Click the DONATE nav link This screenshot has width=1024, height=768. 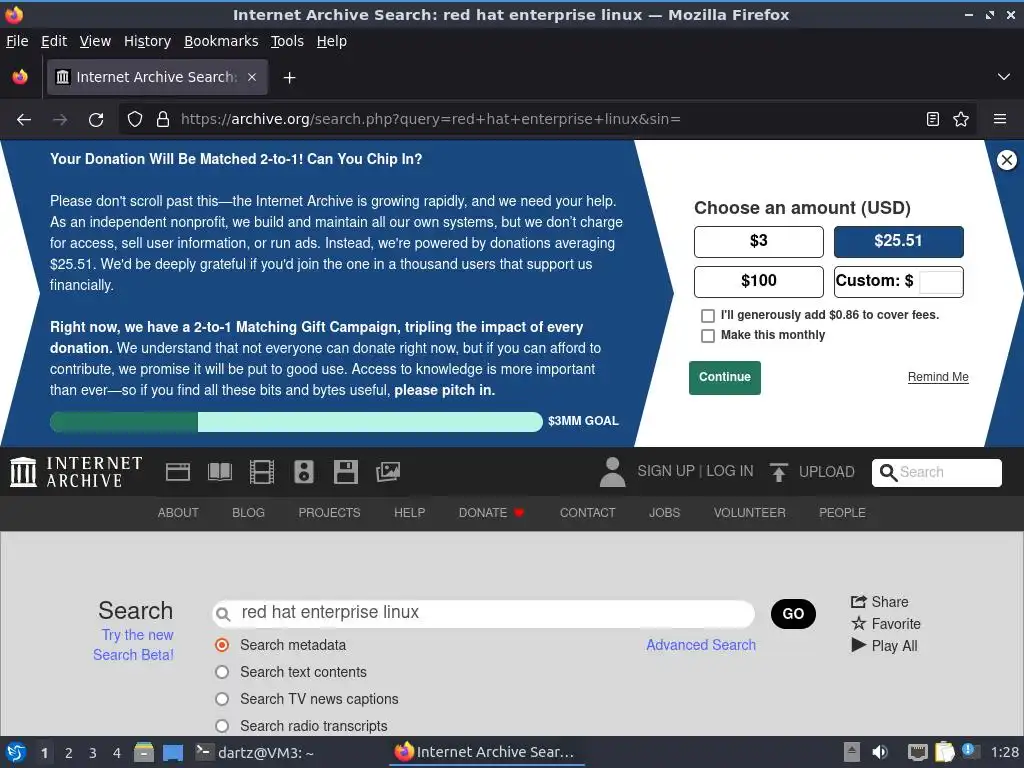tap(491, 513)
